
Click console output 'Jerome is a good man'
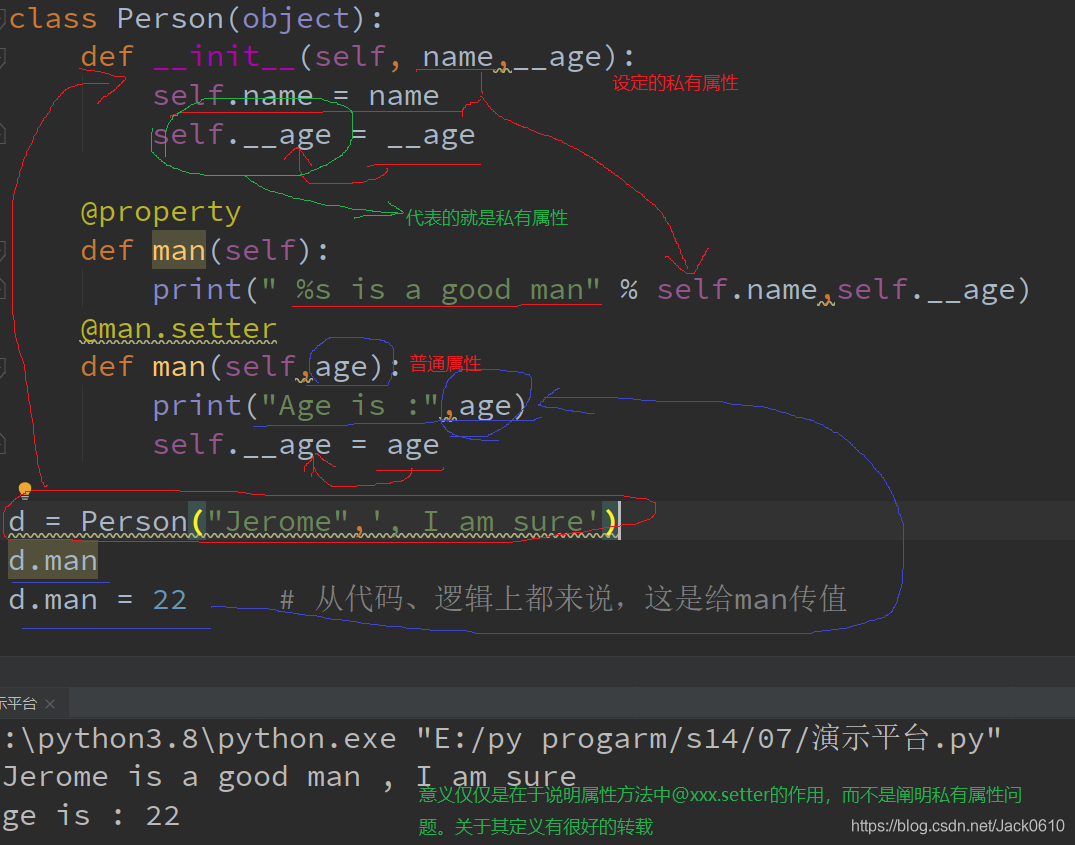182,777
